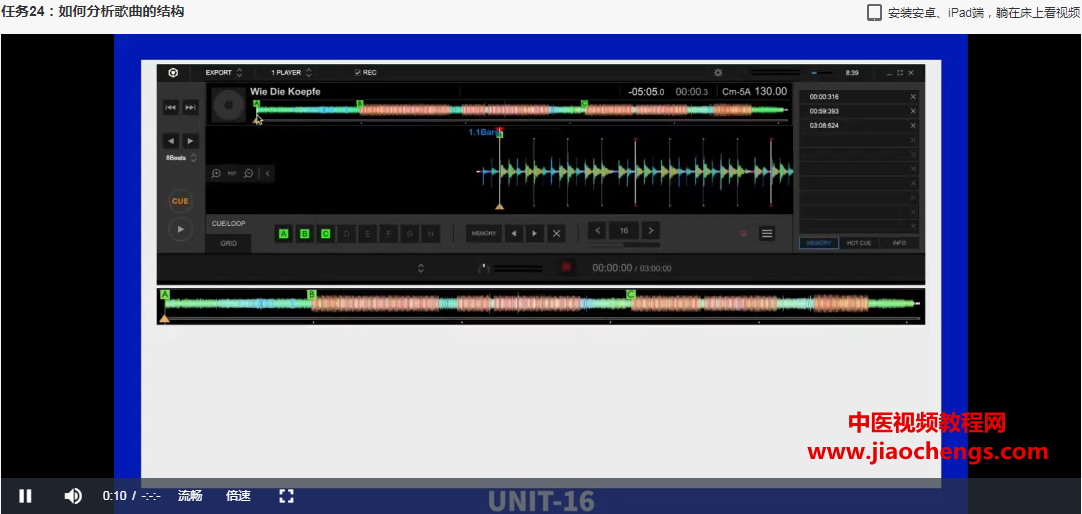The image size is (1082, 514).
Task: Click the red record button
Action: click(567, 268)
